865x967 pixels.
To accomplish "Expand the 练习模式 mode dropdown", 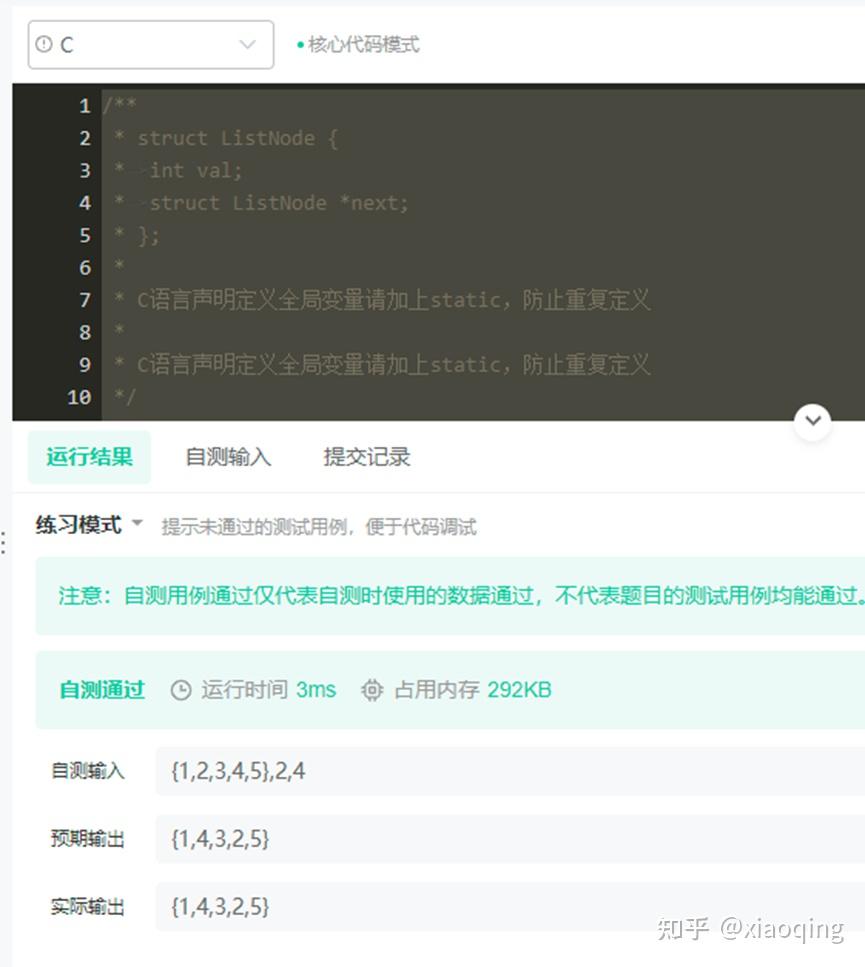I will tap(89, 525).
